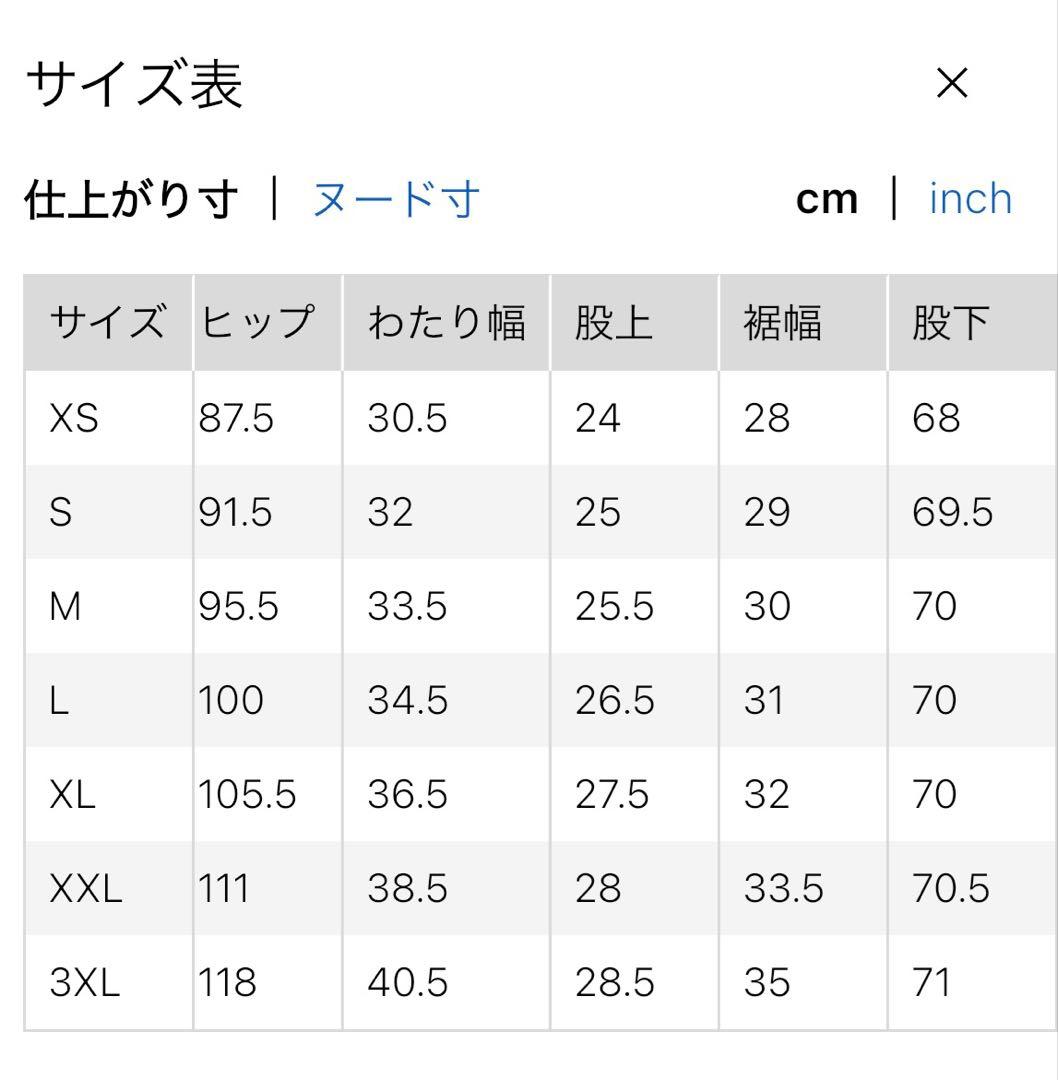Select the M size row label
This screenshot has height=1080, width=1058.
[x=65, y=606]
